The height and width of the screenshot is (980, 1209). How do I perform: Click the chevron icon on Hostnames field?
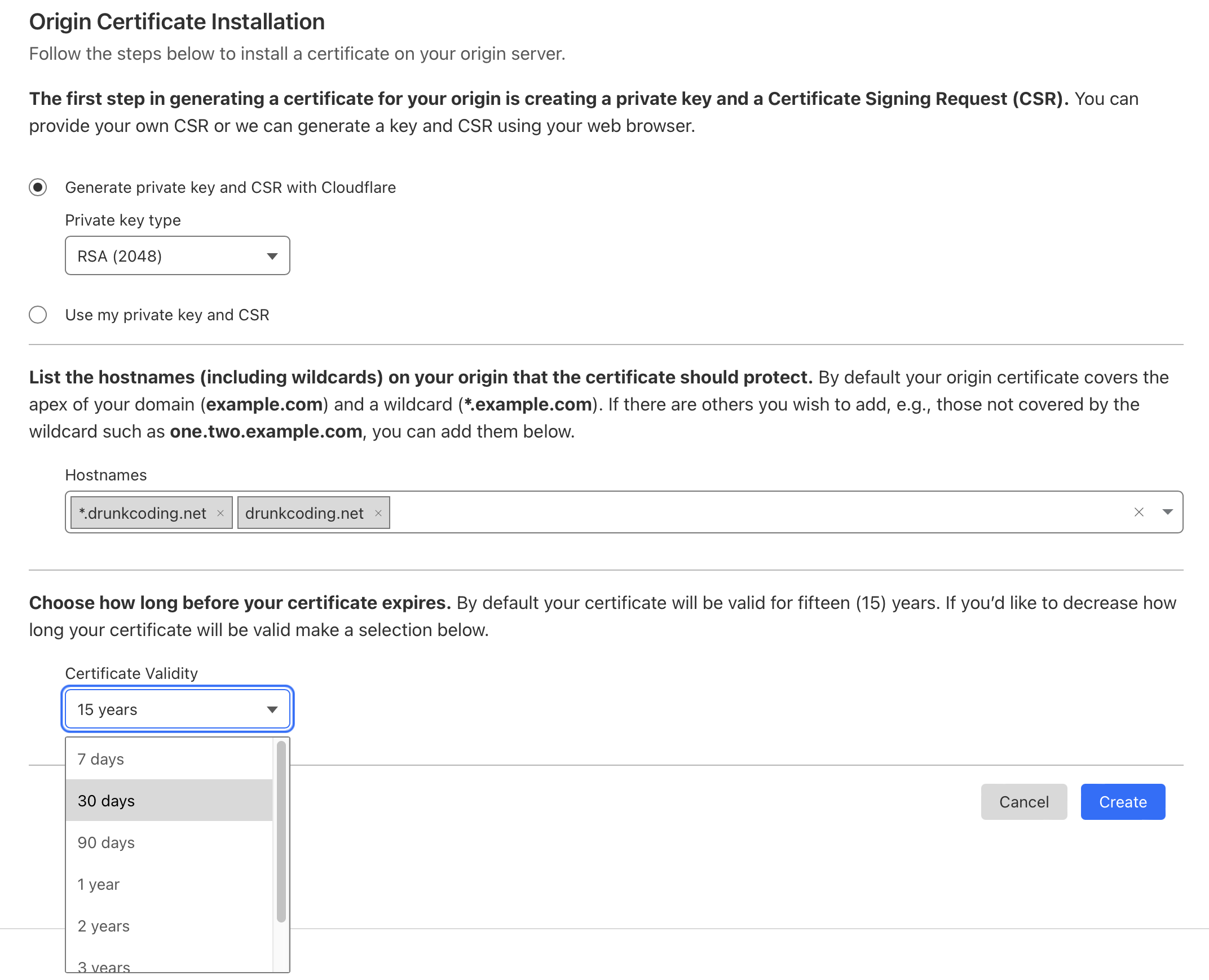[1168, 511]
